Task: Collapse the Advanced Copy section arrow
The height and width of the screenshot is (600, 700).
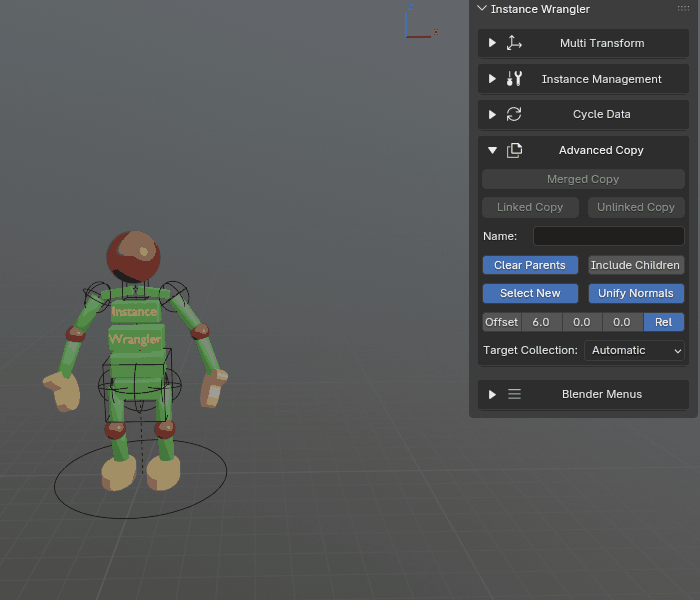Action: coord(492,150)
